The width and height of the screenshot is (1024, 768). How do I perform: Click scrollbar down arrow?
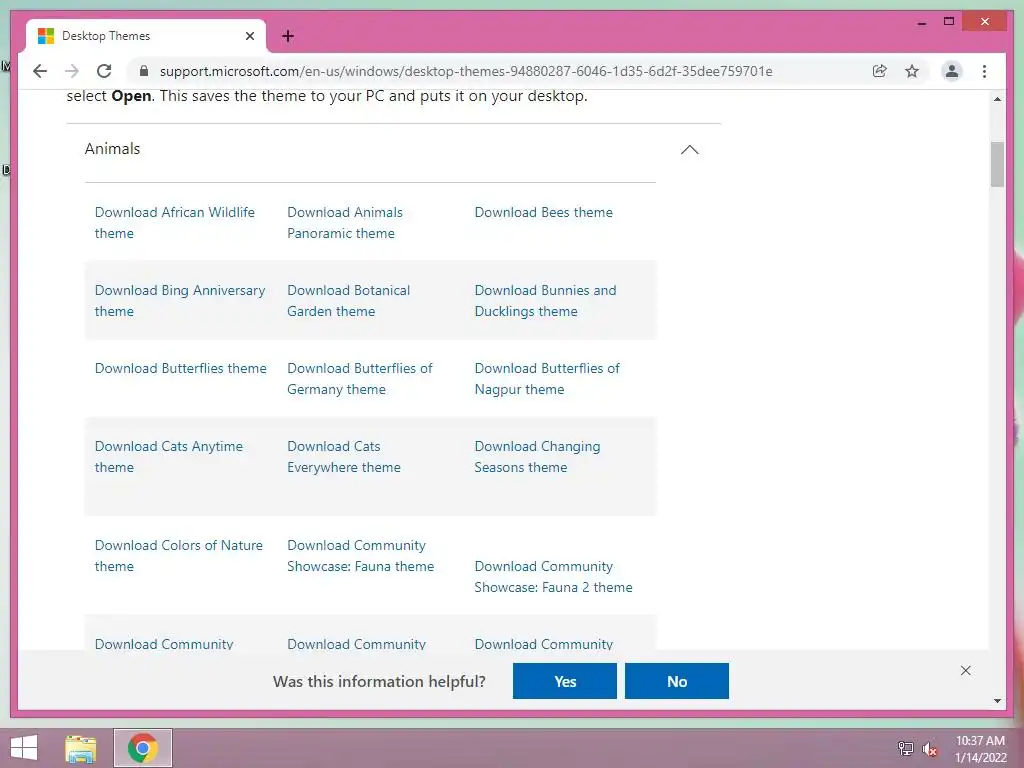click(x=997, y=701)
